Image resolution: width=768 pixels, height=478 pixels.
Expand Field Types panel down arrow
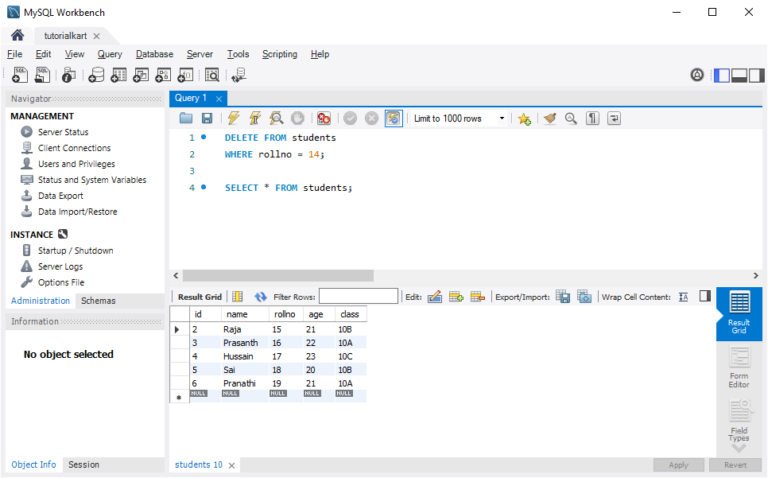coord(739,448)
